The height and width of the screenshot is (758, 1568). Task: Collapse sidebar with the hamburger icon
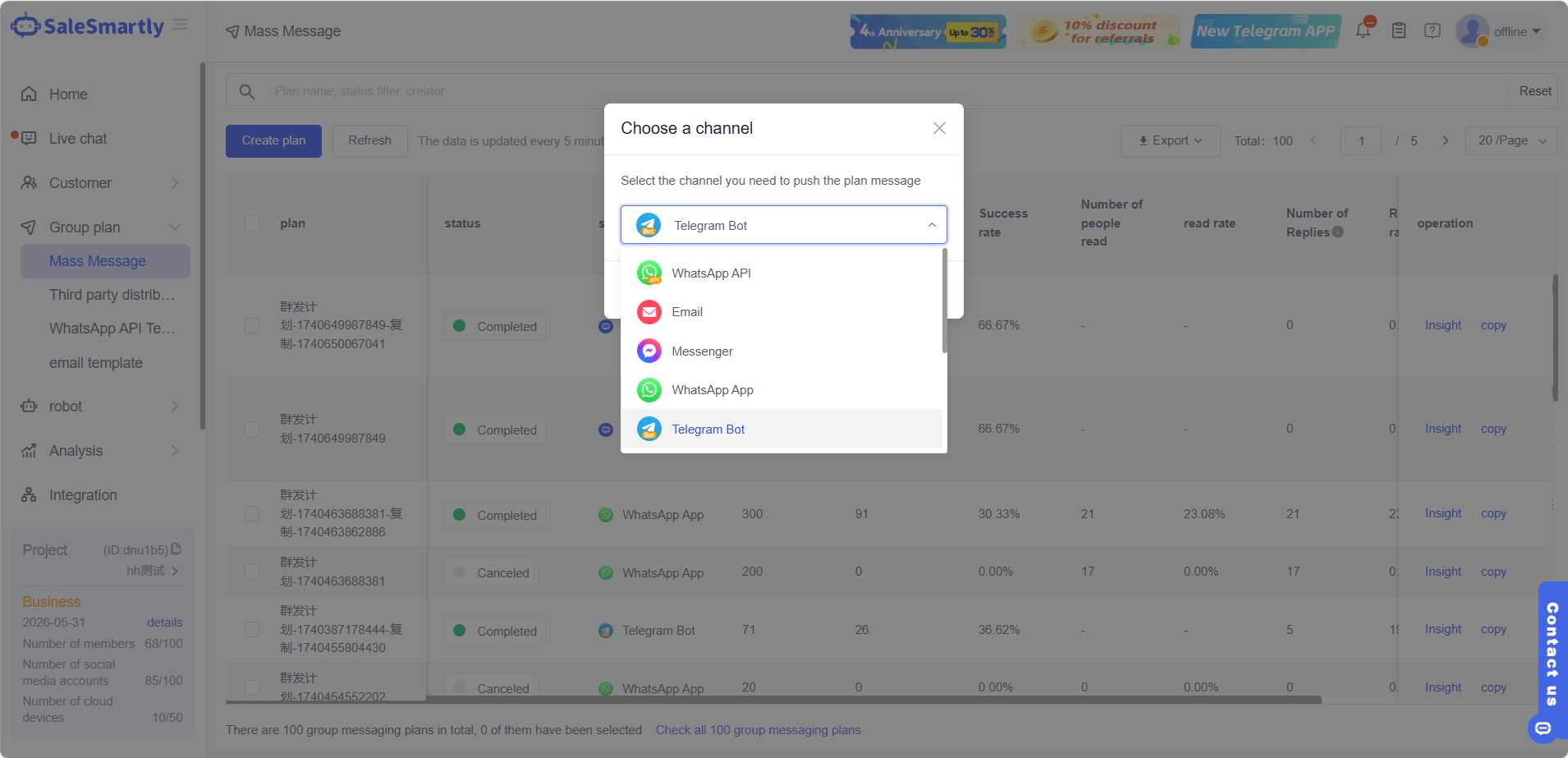click(181, 25)
